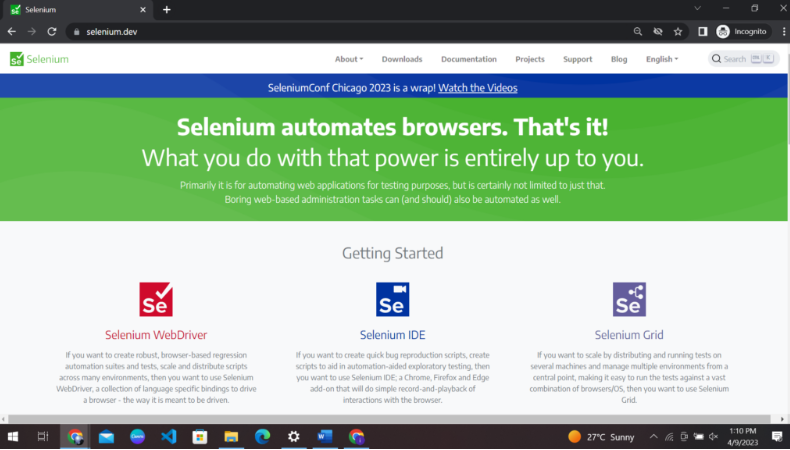Show hidden system tray icons chevron
790x450 pixels.
[653, 437]
